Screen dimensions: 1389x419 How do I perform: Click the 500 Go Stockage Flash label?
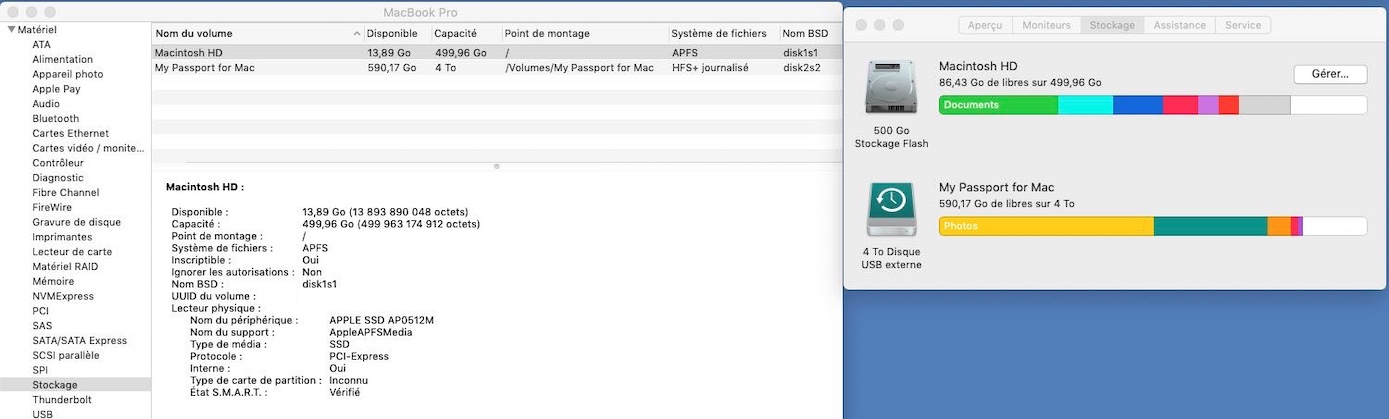891,137
